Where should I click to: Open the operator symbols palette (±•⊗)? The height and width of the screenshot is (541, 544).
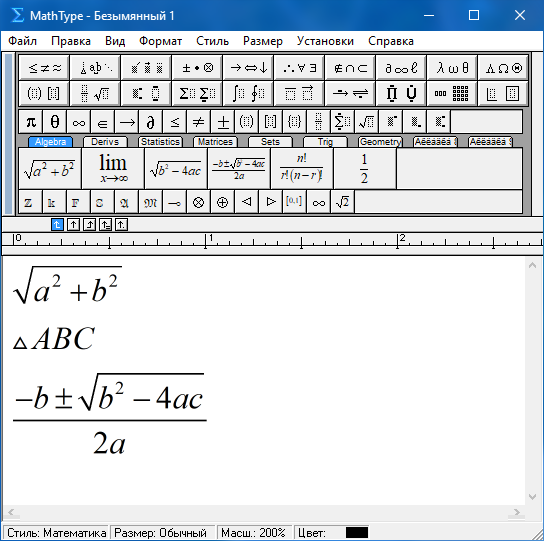coord(197,68)
